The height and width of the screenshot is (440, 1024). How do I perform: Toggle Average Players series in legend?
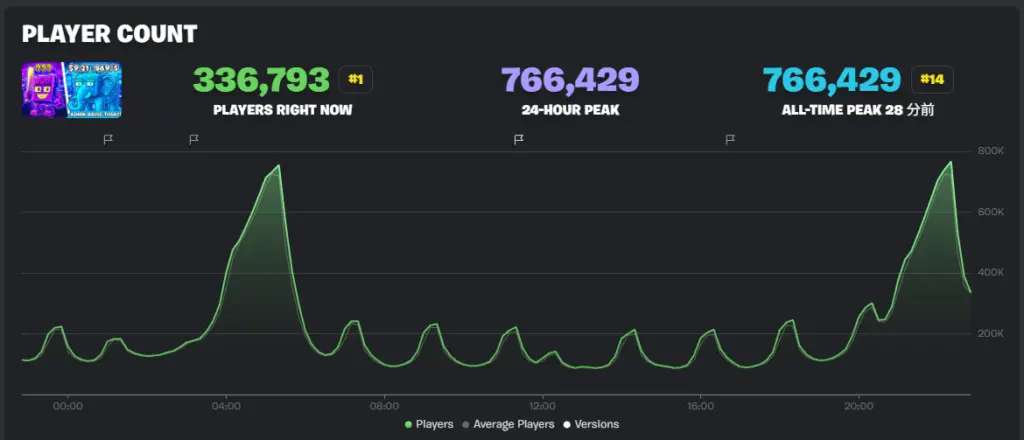tap(510, 424)
